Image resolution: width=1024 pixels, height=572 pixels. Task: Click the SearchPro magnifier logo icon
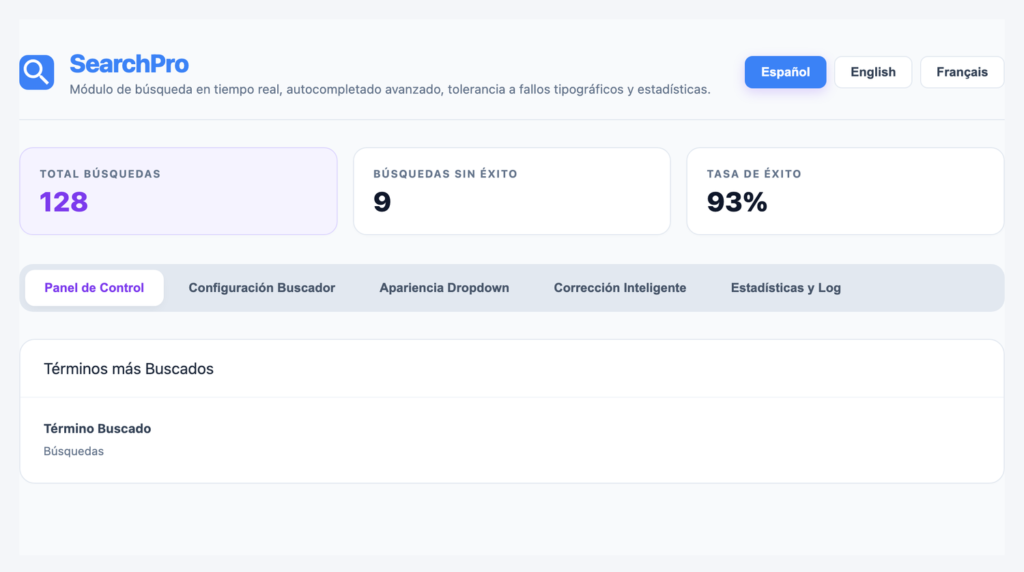[37, 72]
